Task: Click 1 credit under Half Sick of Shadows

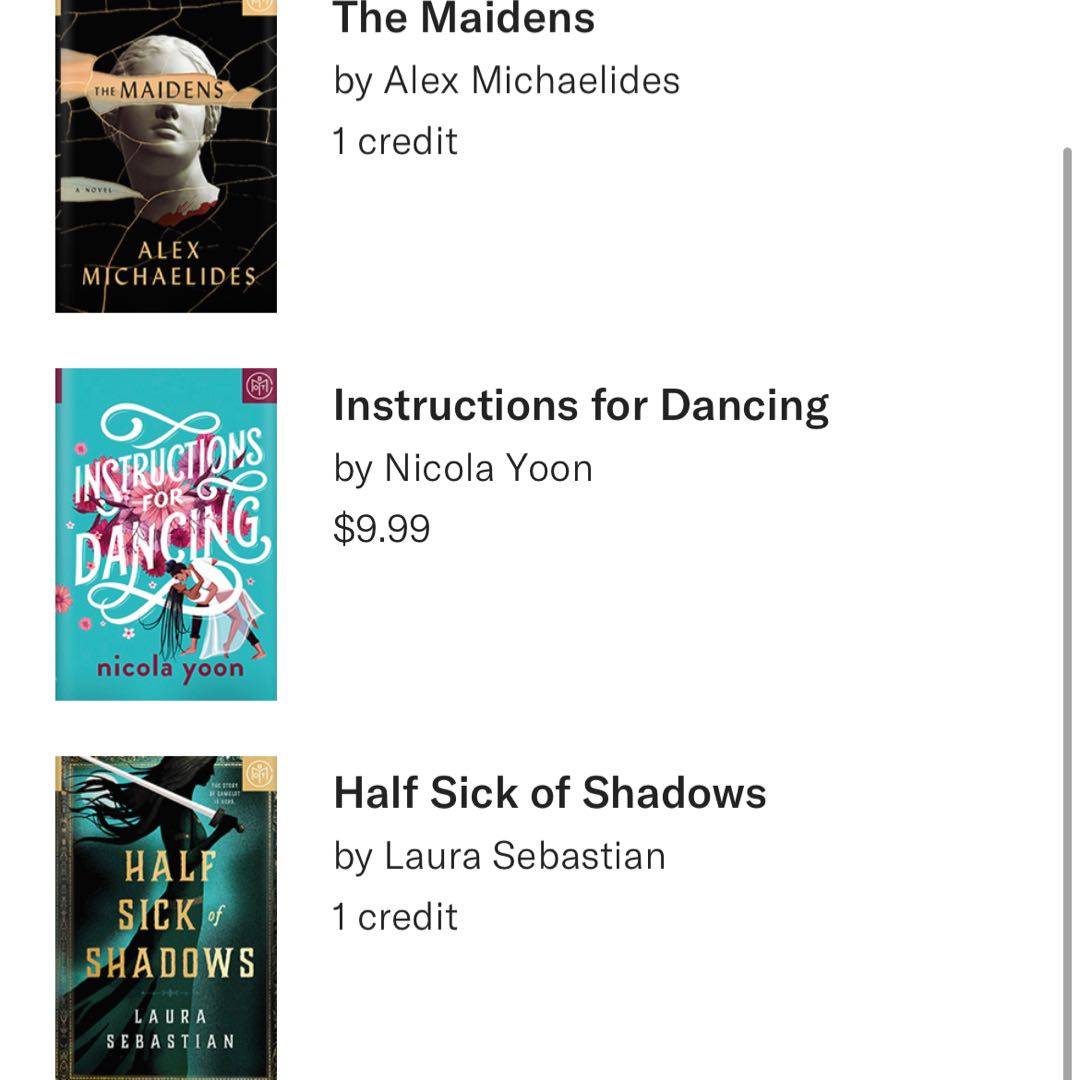Action: (395, 916)
